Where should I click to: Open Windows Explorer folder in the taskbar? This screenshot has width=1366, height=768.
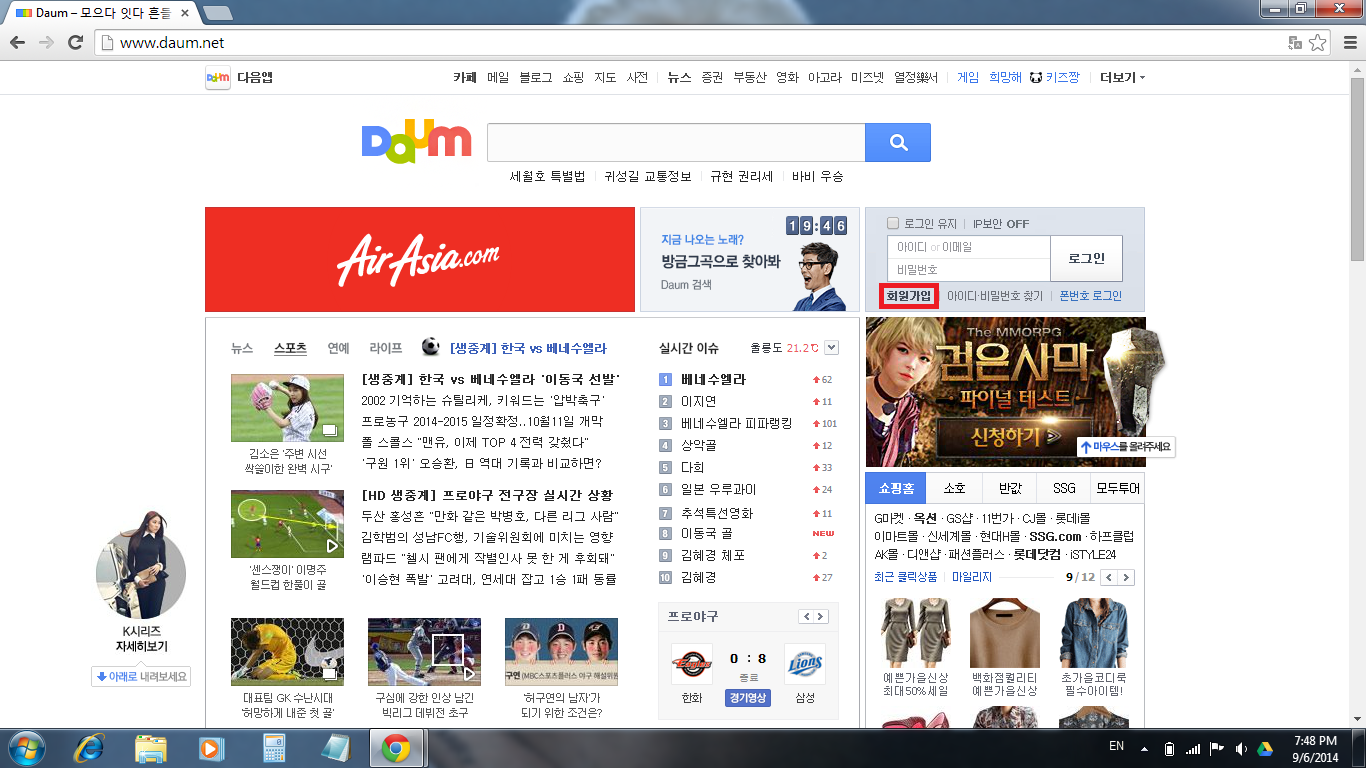point(151,748)
